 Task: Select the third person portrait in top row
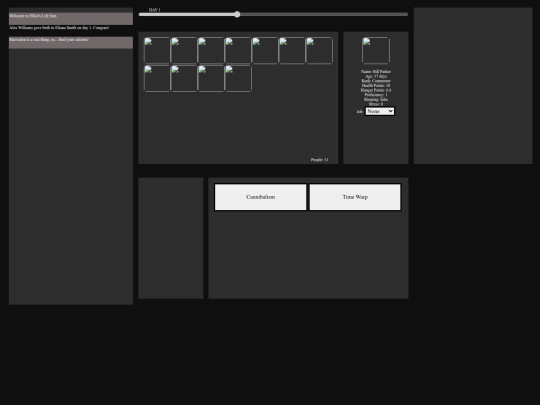point(211,50)
